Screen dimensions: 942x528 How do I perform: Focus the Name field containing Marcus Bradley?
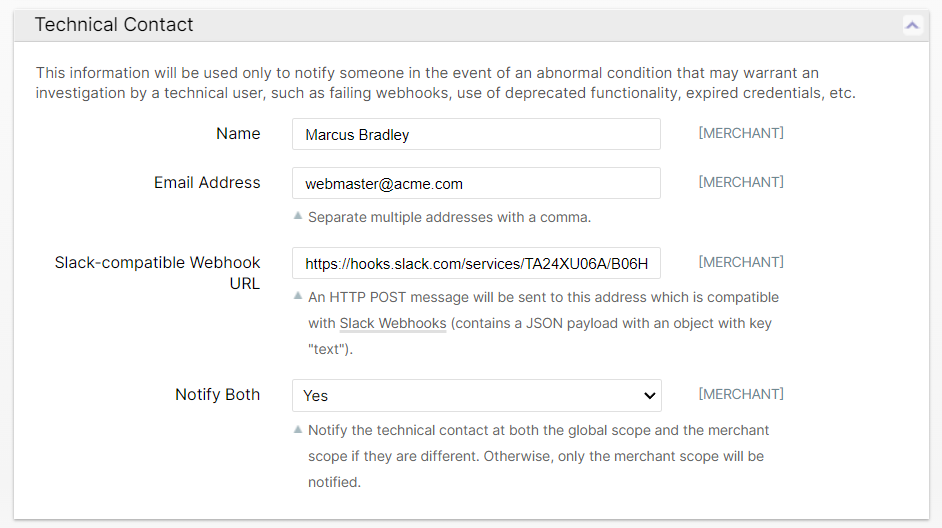(476, 134)
